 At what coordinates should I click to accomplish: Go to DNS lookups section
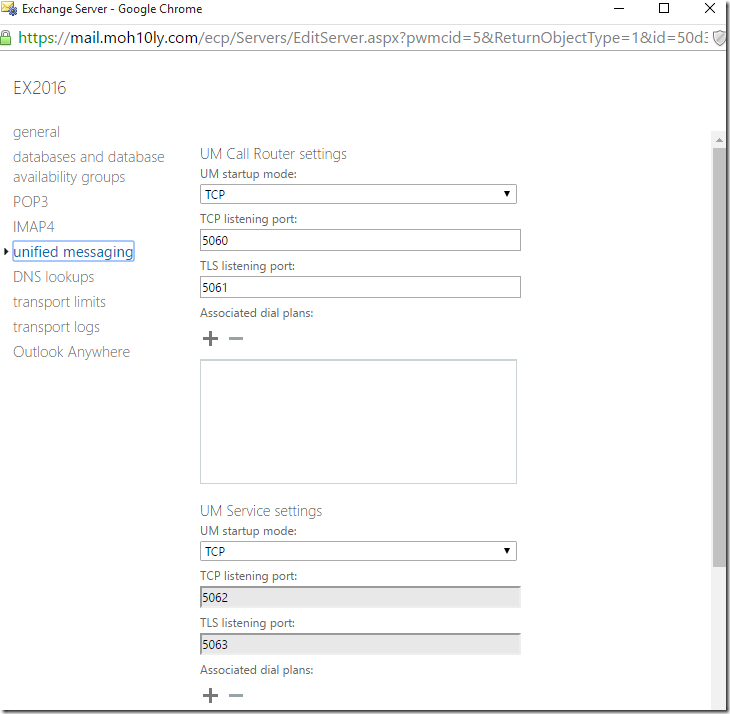tap(54, 277)
